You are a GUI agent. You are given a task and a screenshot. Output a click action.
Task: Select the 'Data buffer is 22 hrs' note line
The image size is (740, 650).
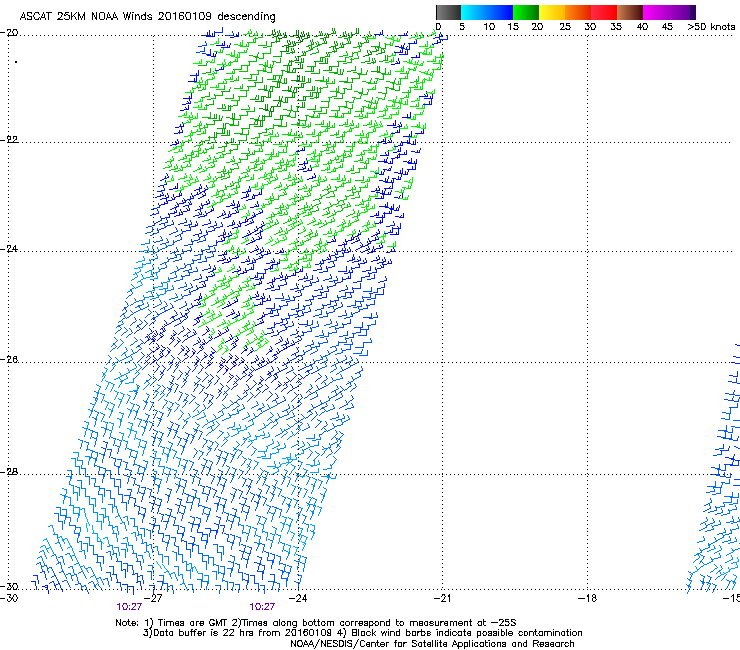(362, 633)
